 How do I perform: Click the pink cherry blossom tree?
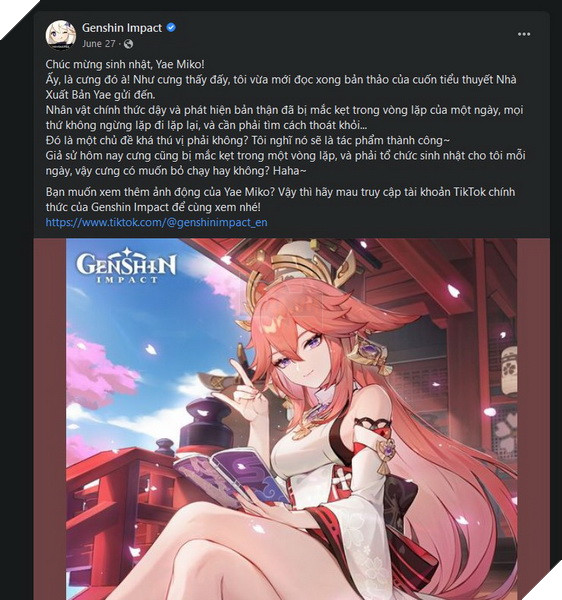(96, 371)
